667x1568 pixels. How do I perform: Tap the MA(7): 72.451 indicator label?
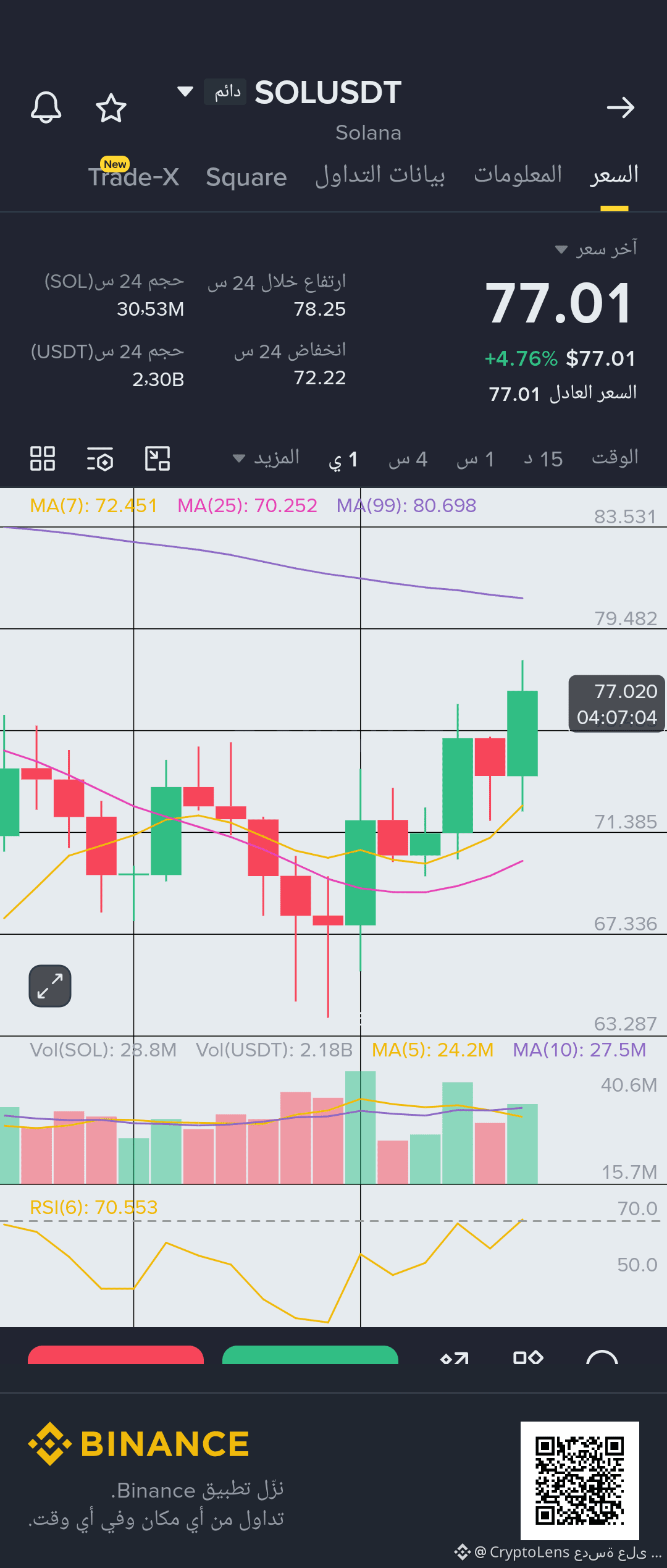coord(93,505)
